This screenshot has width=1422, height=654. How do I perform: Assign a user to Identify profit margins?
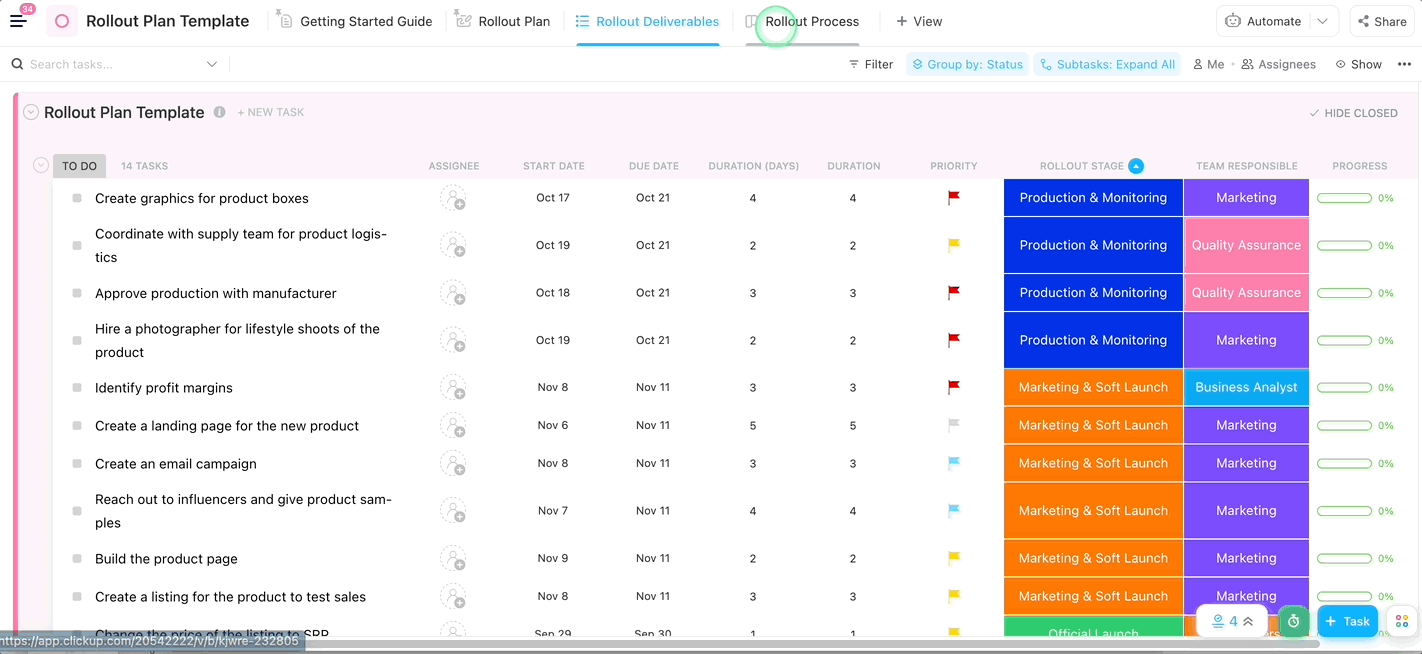(454, 388)
